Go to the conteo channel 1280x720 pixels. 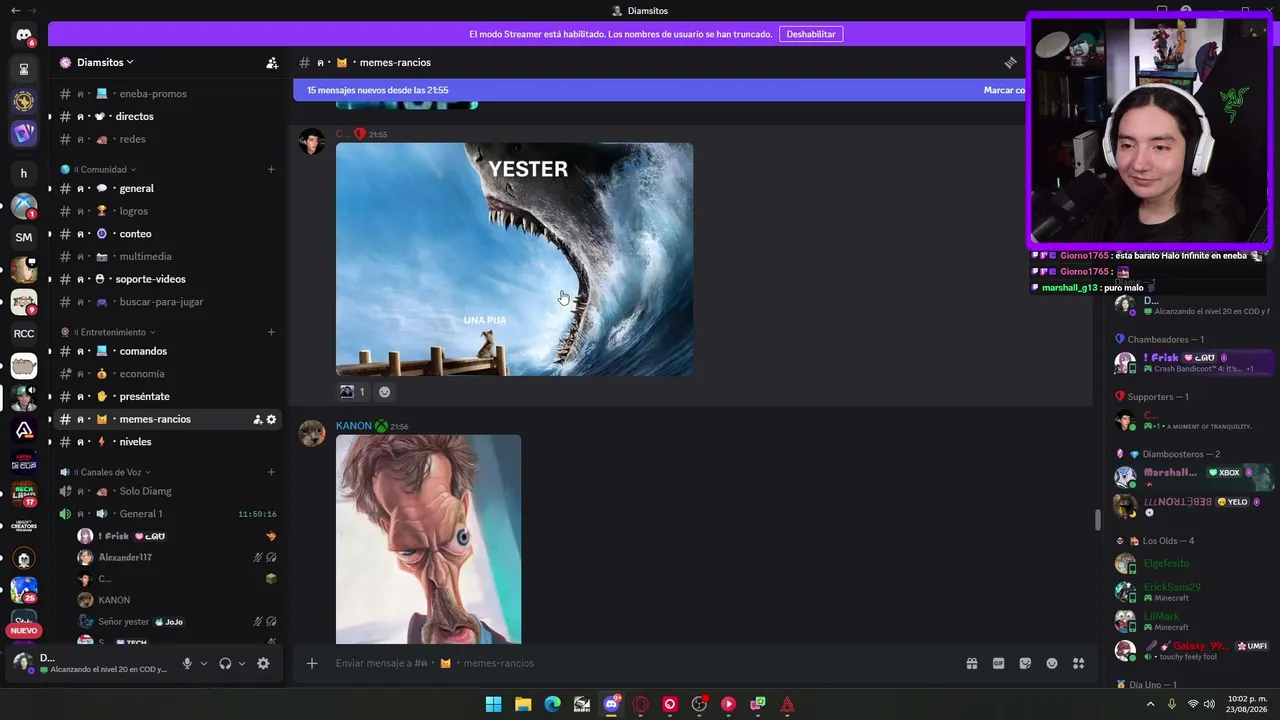(x=168, y=234)
